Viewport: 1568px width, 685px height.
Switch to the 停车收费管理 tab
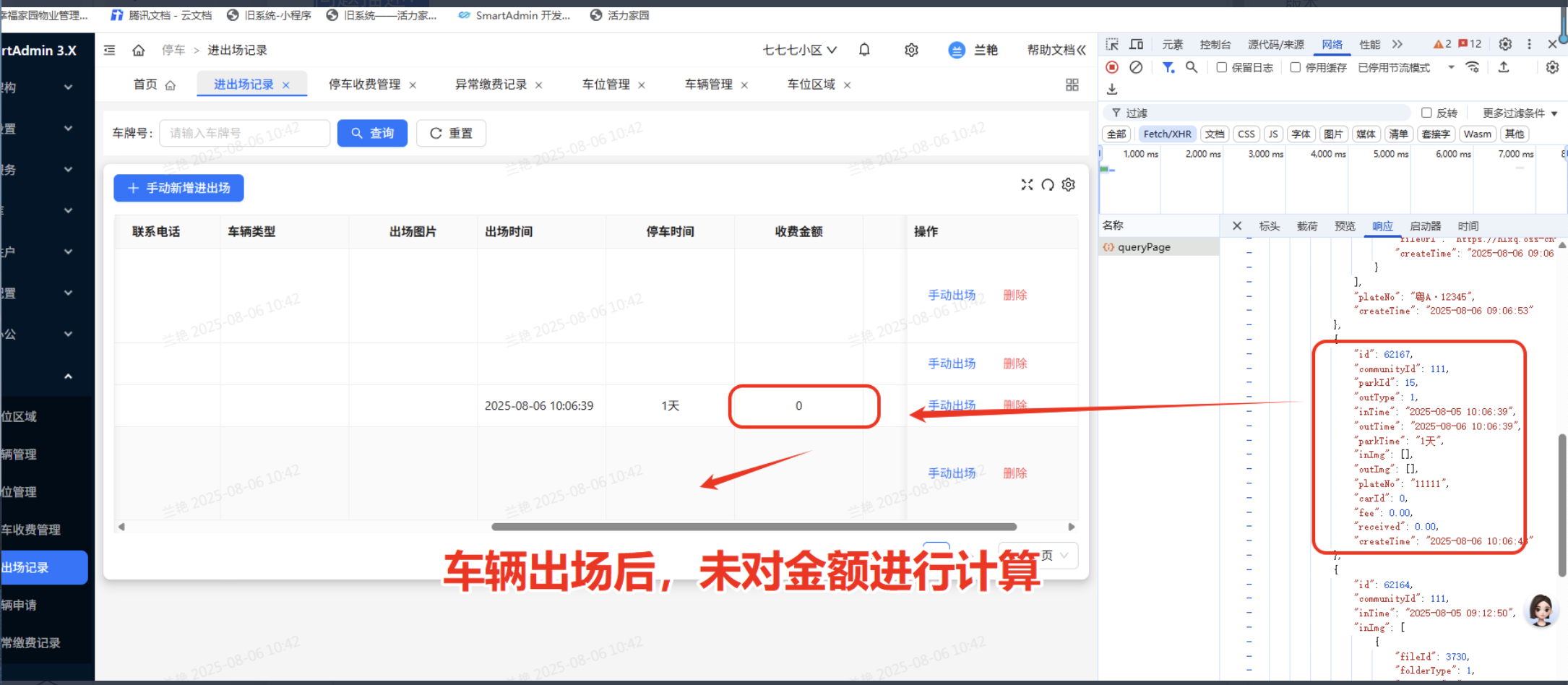[364, 85]
